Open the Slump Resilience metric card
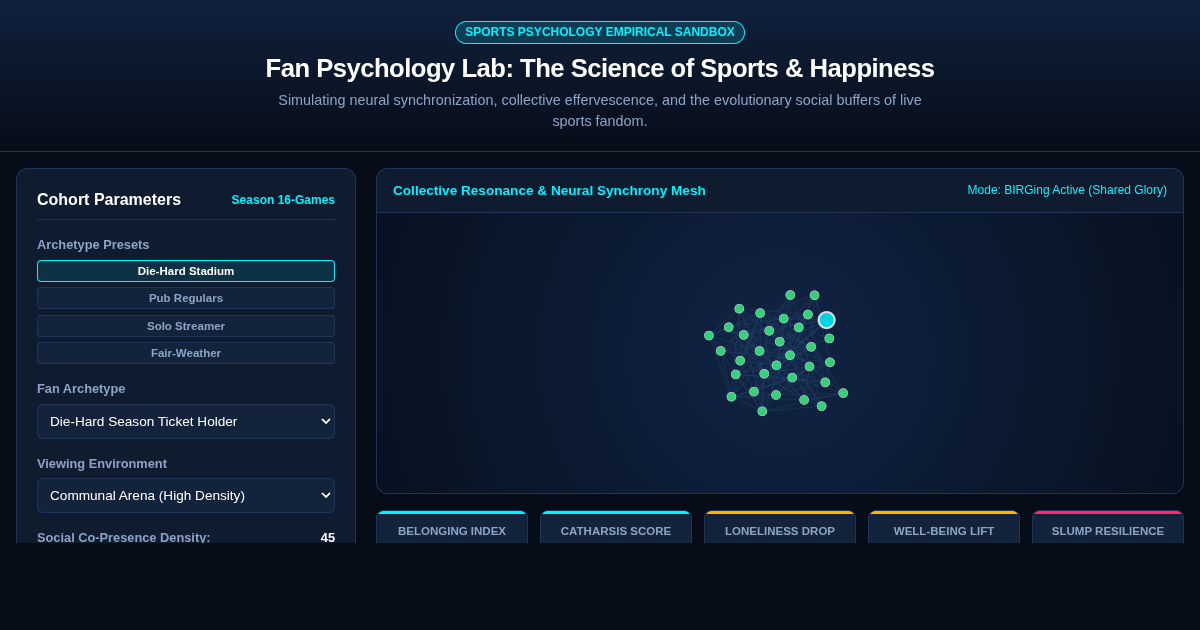Image resolution: width=1200 pixels, height=630 pixels. pyautogui.click(x=1108, y=527)
